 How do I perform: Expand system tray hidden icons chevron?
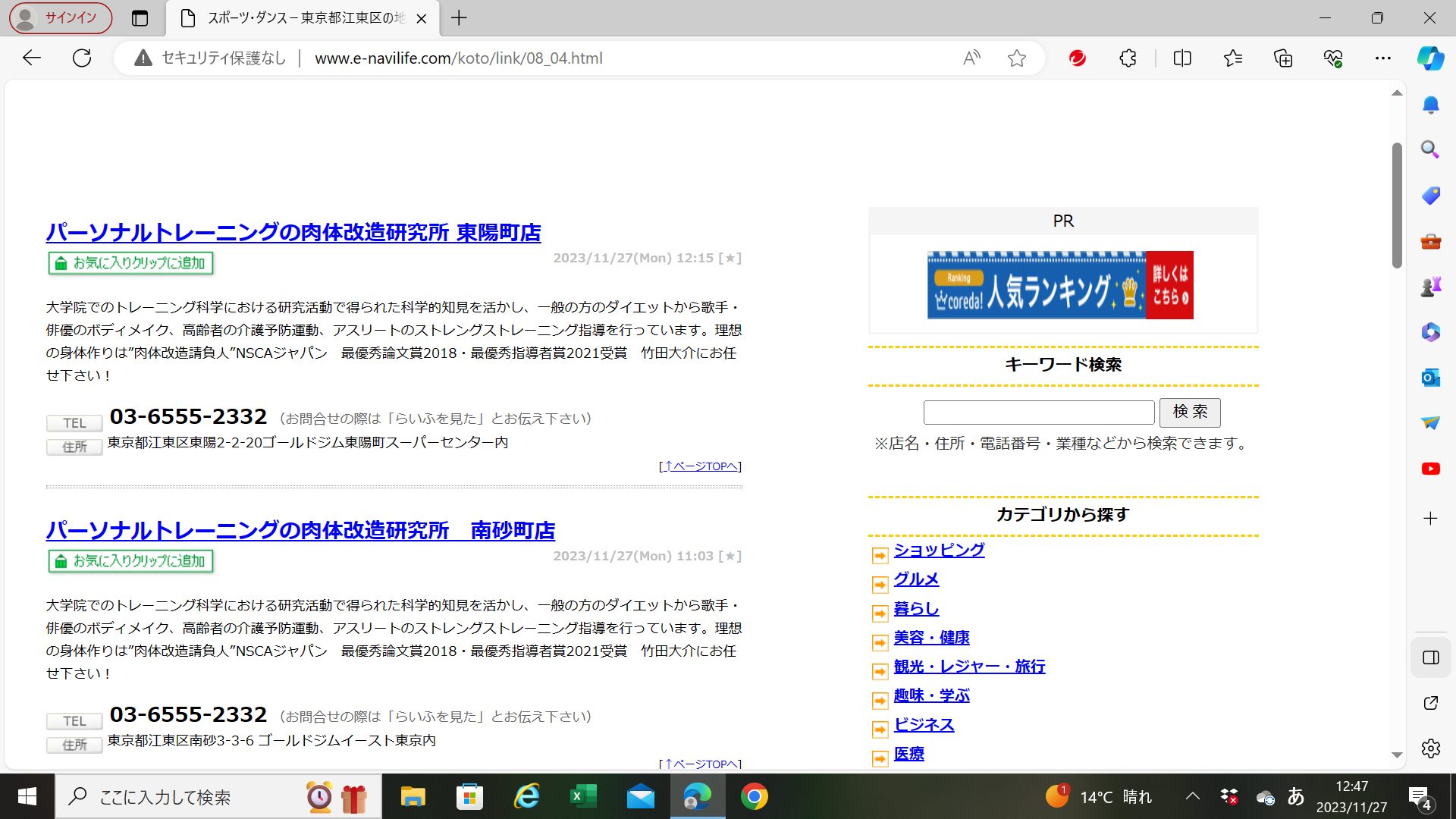click(x=1192, y=796)
